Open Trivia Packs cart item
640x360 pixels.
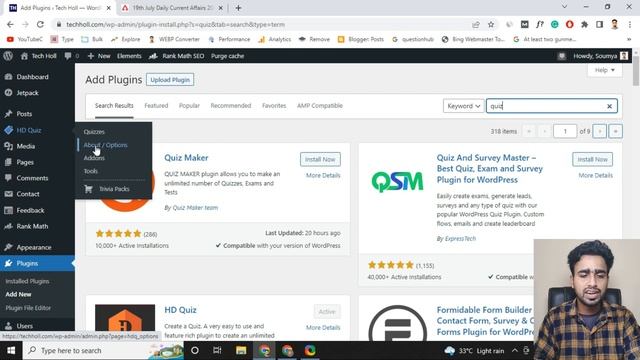coord(107,189)
